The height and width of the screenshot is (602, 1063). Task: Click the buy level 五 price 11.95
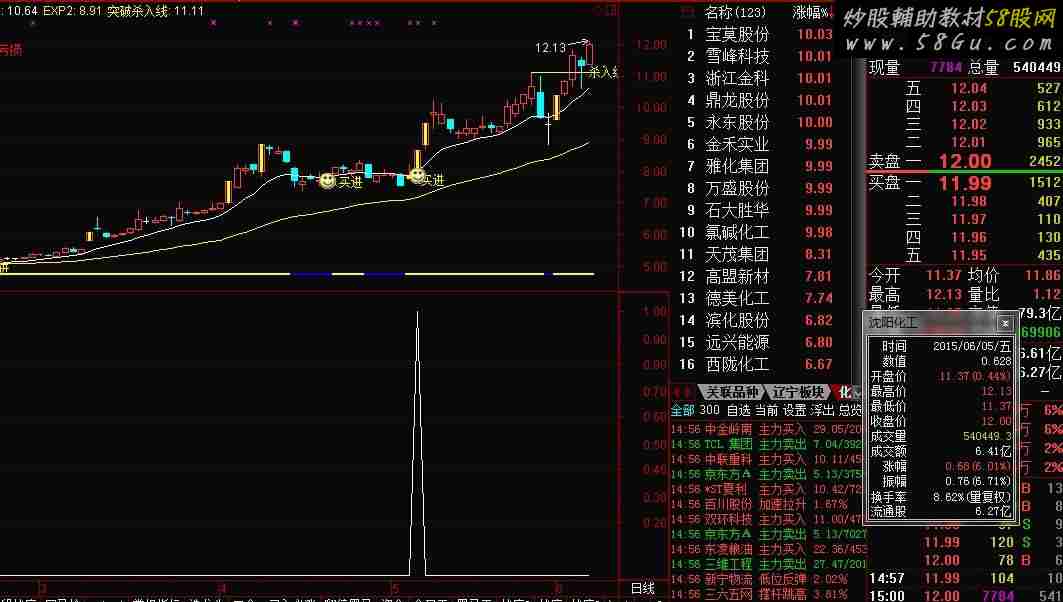click(969, 256)
